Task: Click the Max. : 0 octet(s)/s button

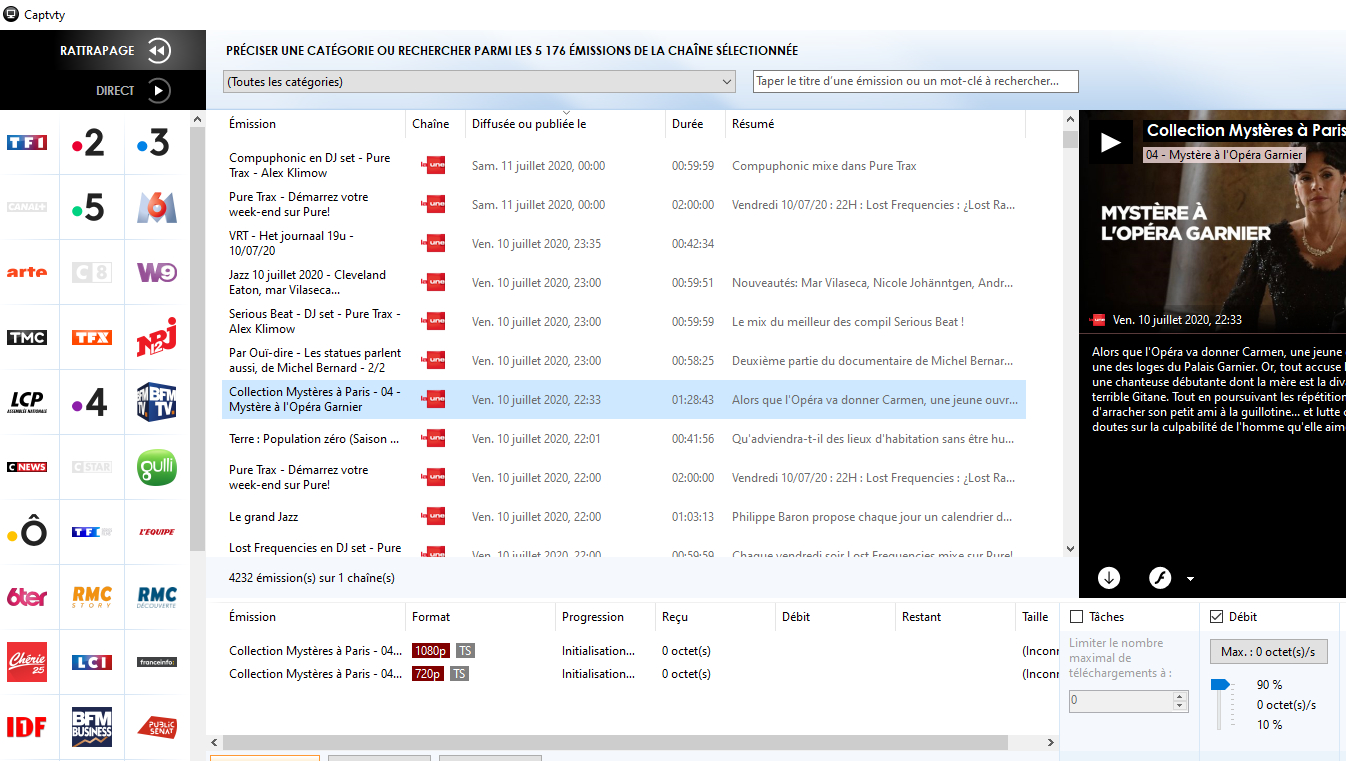Action: coord(1268,652)
